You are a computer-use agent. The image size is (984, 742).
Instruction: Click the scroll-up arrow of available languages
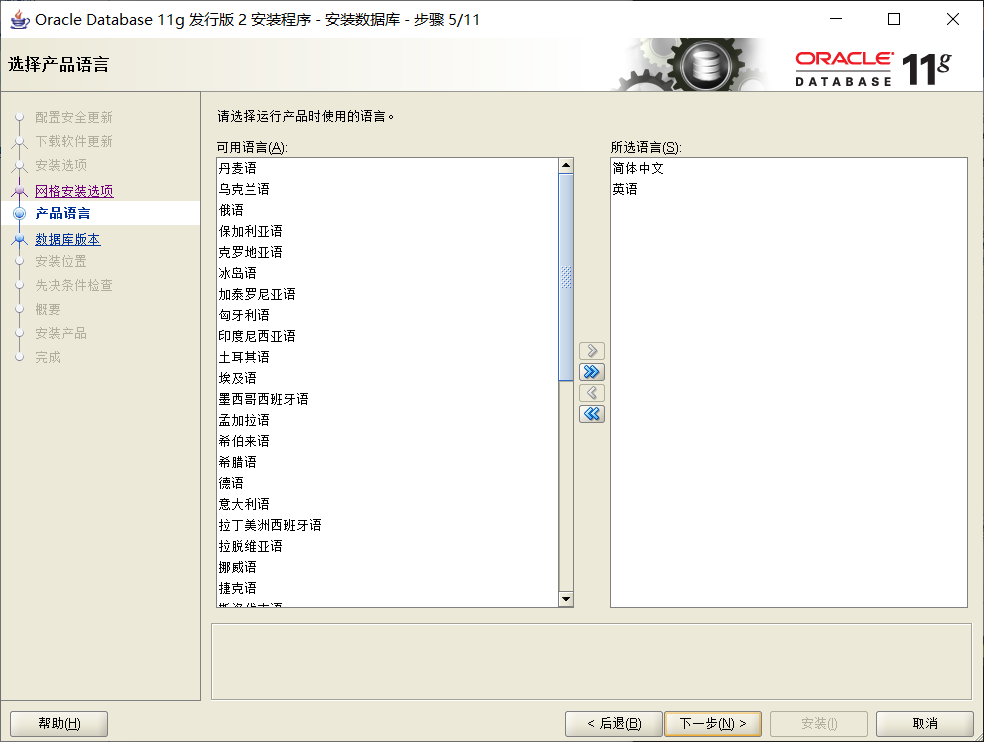click(x=566, y=166)
